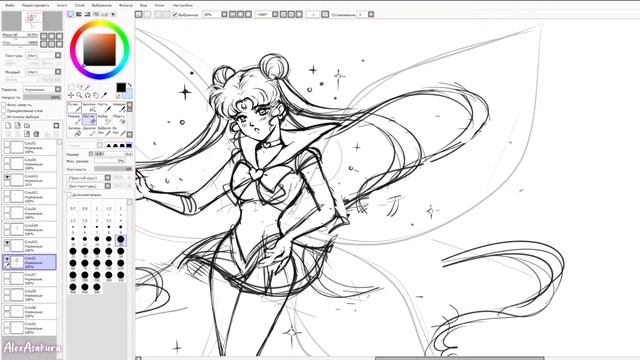The image size is (640, 360).
Task: Select the Eyedropper color picker tool
Action: 104,95
